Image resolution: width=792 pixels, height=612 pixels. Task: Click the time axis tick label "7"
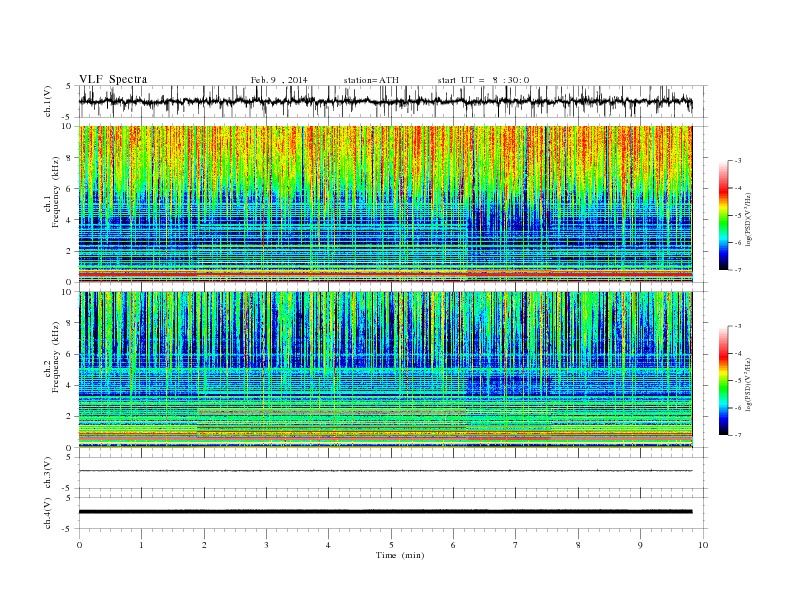coord(516,545)
